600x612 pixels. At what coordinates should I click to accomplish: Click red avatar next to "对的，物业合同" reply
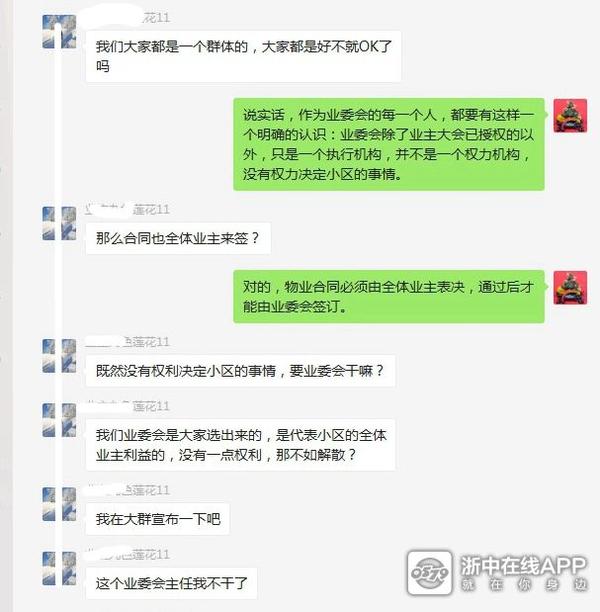[x=570, y=288]
